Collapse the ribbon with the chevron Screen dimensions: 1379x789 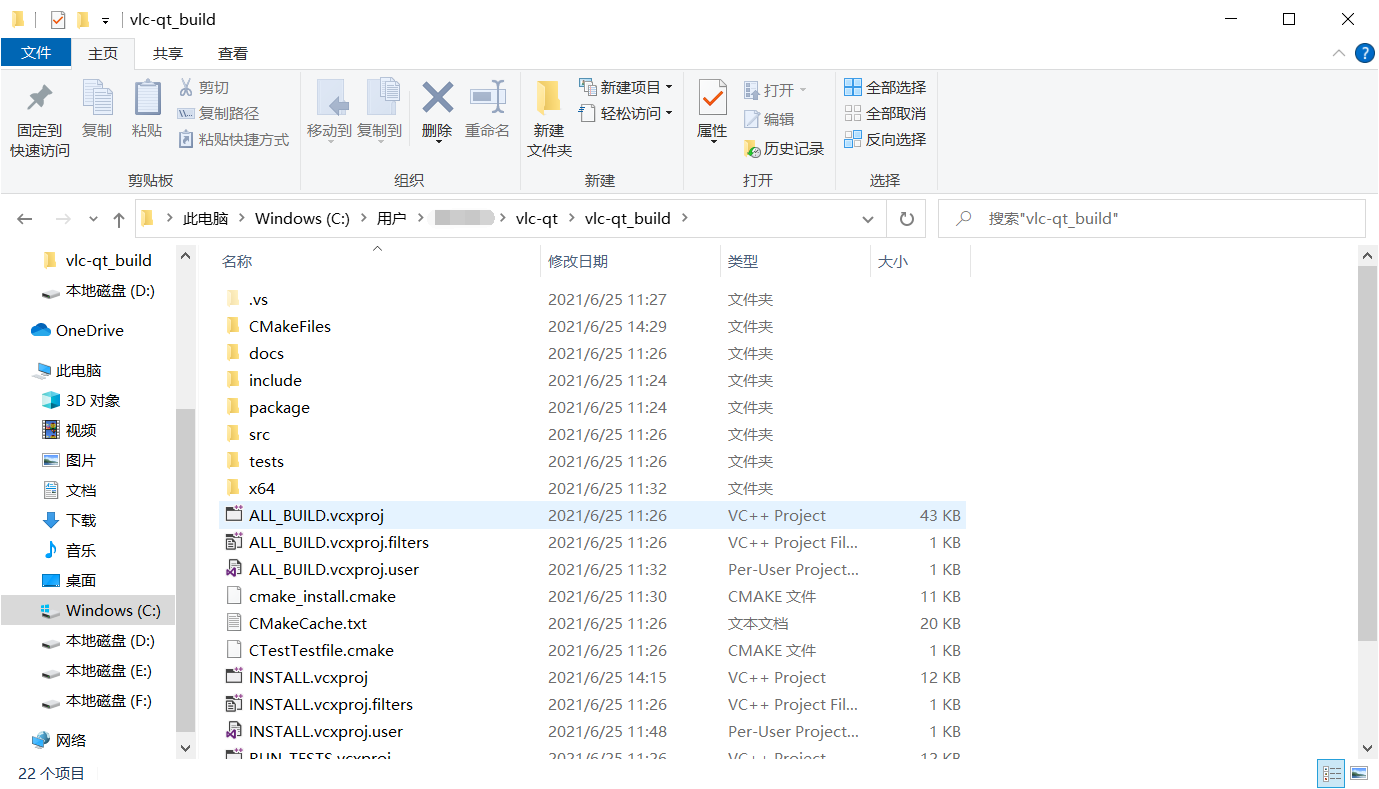(x=1338, y=53)
